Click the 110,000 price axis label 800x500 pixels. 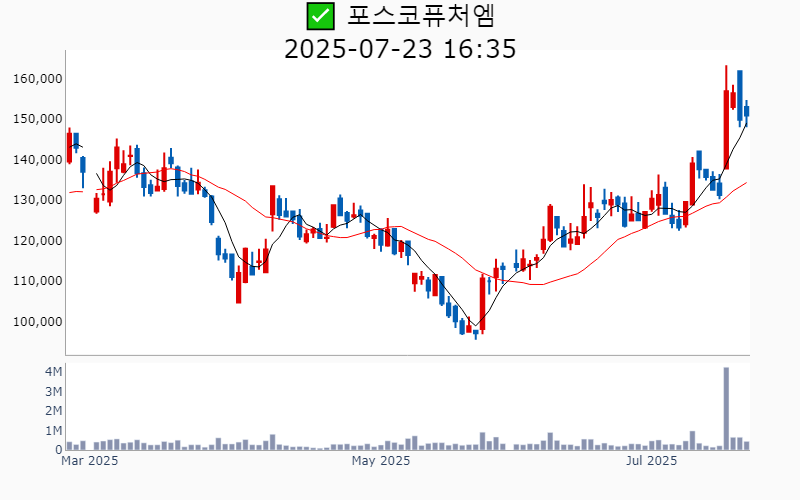tap(38, 281)
